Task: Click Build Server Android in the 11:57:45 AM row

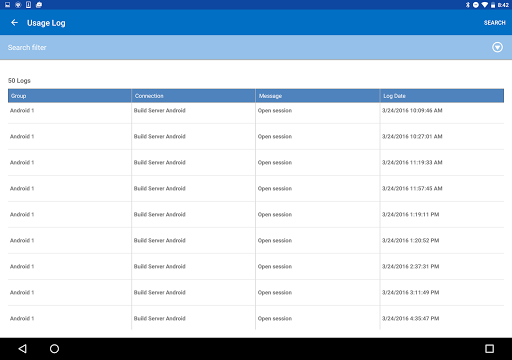Action: coord(159,188)
